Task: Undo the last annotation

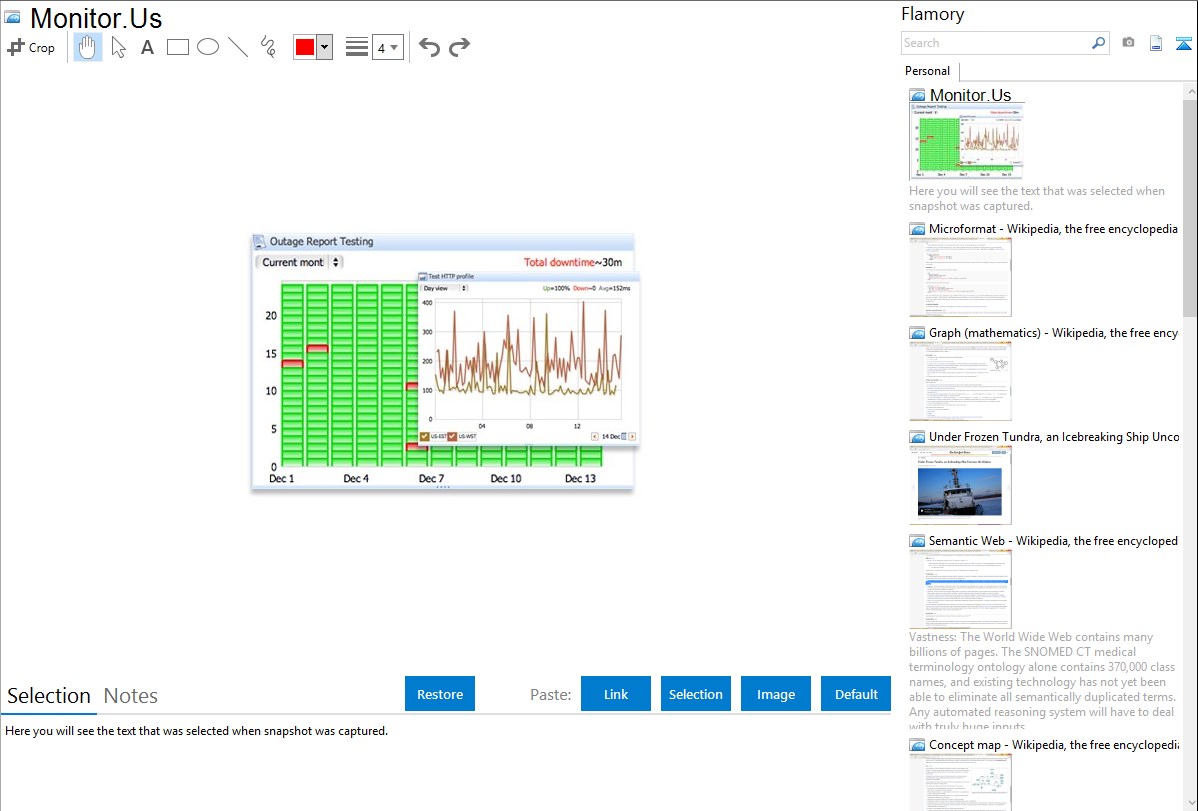Action: (x=429, y=47)
